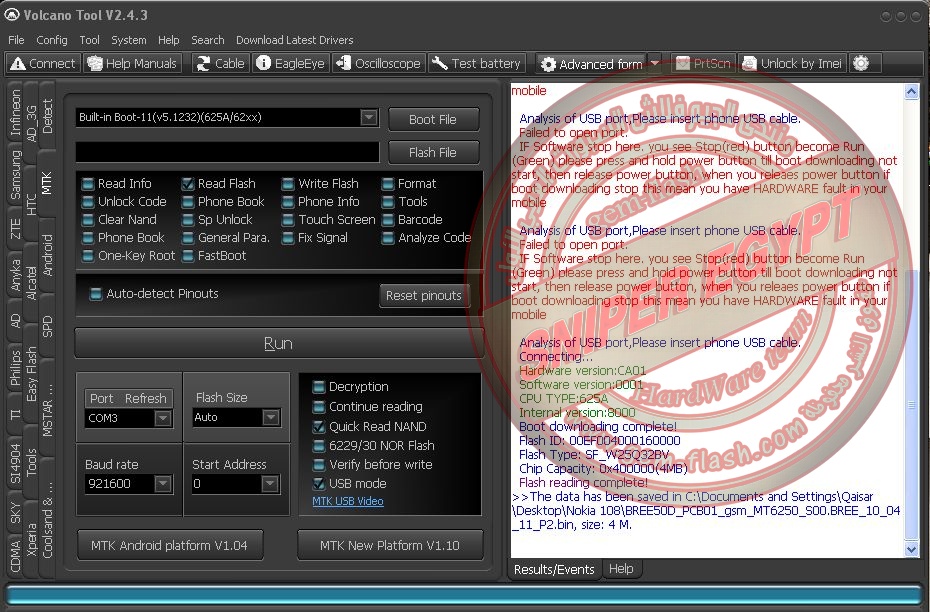Viewport: 930px width, 612px height.
Task: Switch to the Infineon side tab
Action: pyautogui.click(x=15, y=113)
